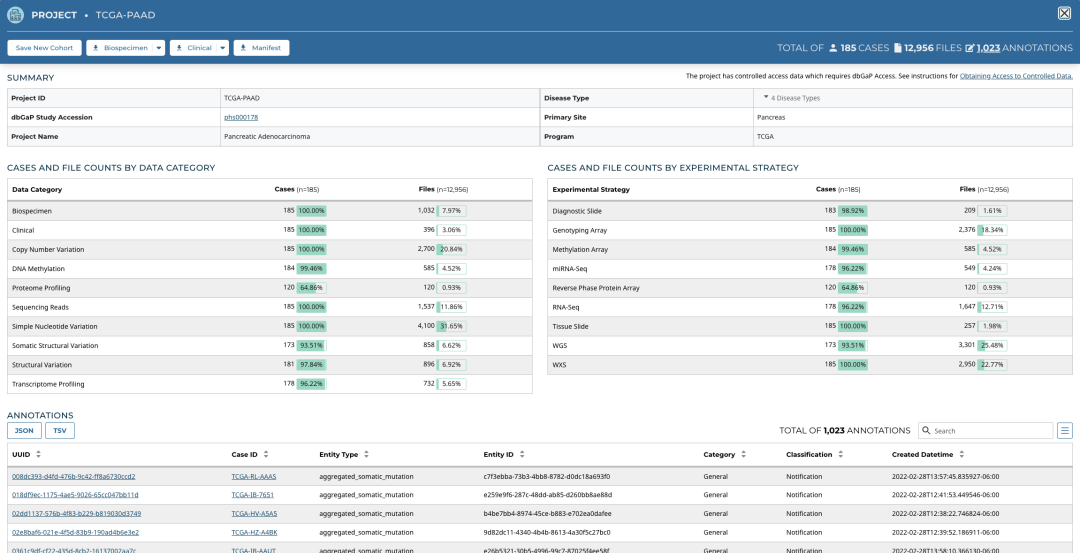Image resolution: width=1080 pixels, height=553 pixels.
Task: Click the Pancreas primary site value
Action: point(771,117)
